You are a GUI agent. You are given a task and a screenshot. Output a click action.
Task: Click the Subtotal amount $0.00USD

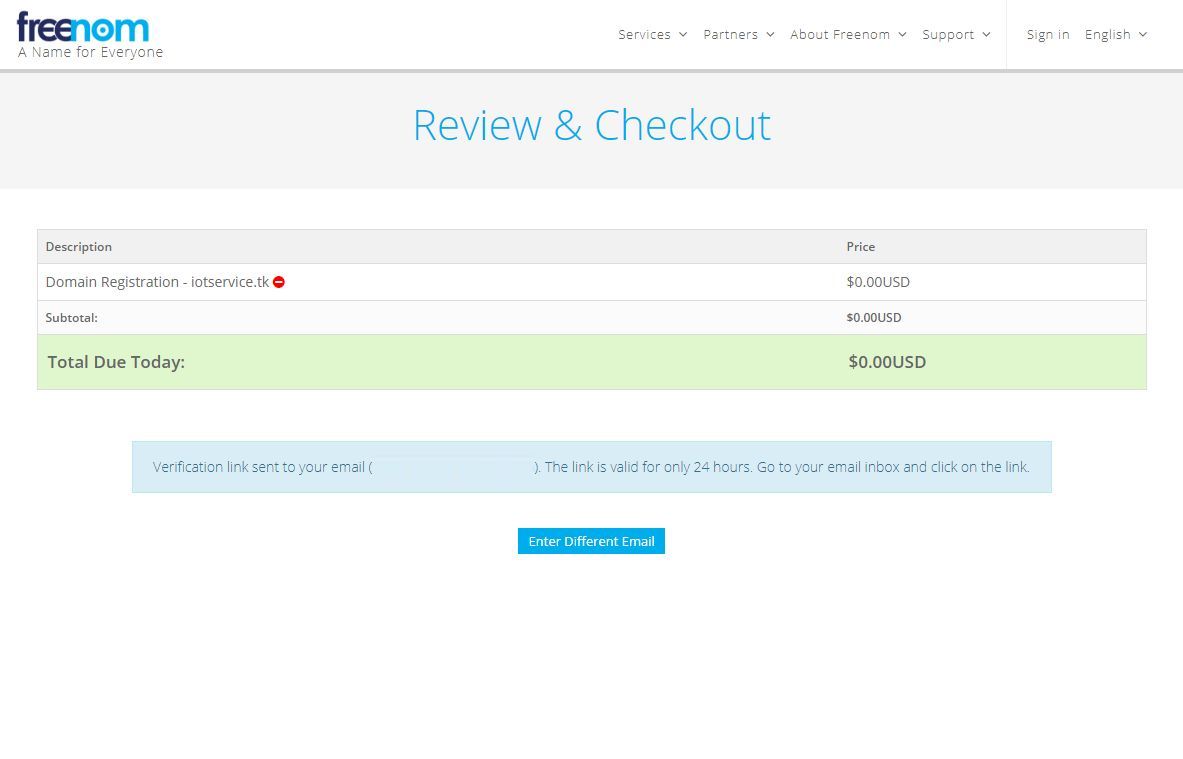click(x=874, y=318)
